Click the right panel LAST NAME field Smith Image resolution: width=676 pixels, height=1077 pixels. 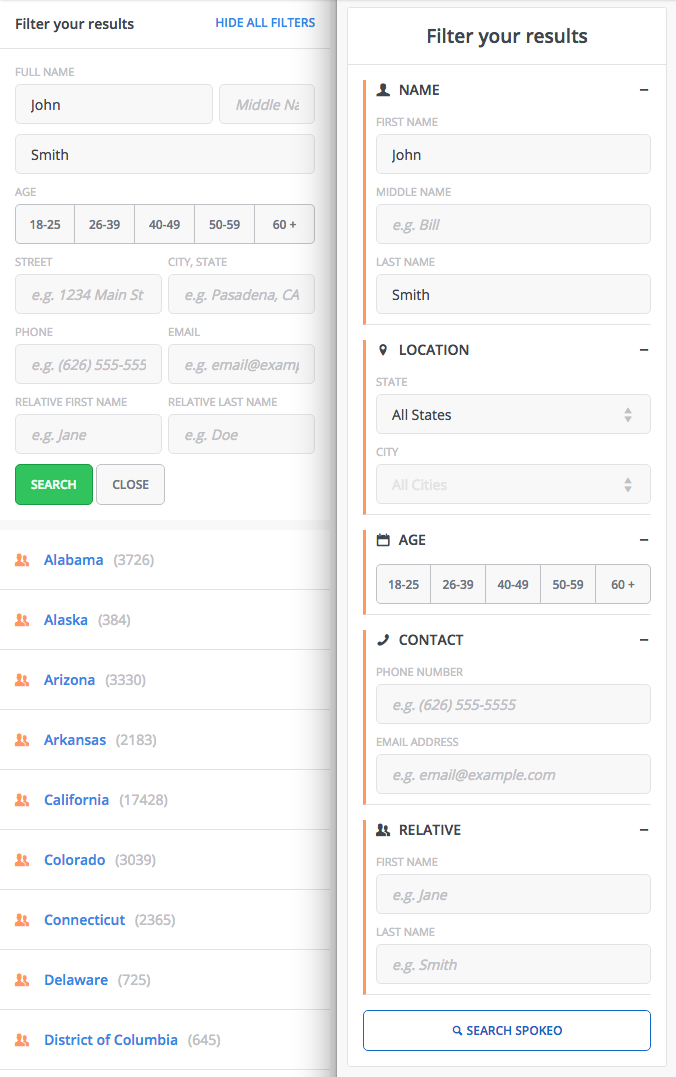coord(513,295)
